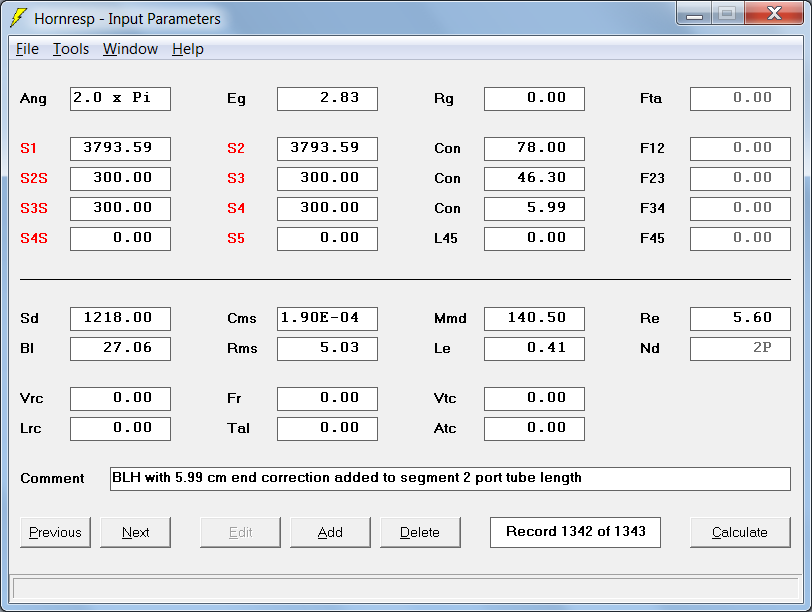Select the S4S input field
Screen dimensions: 812x612
coord(120,239)
